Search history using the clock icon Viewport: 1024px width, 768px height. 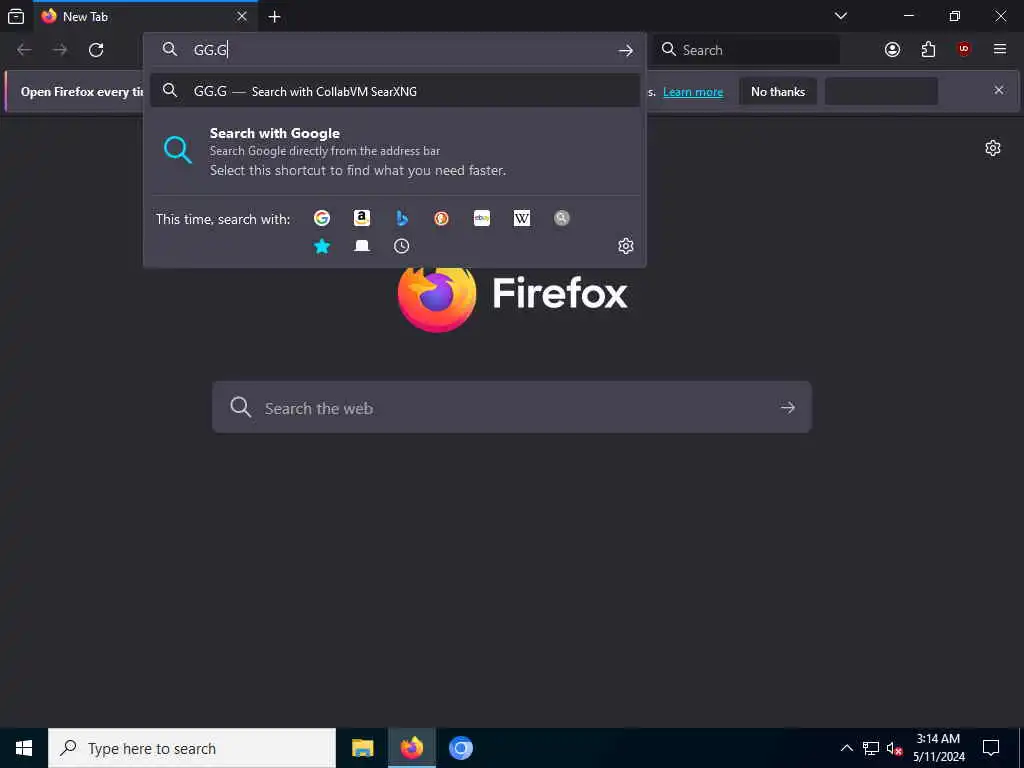coord(402,246)
